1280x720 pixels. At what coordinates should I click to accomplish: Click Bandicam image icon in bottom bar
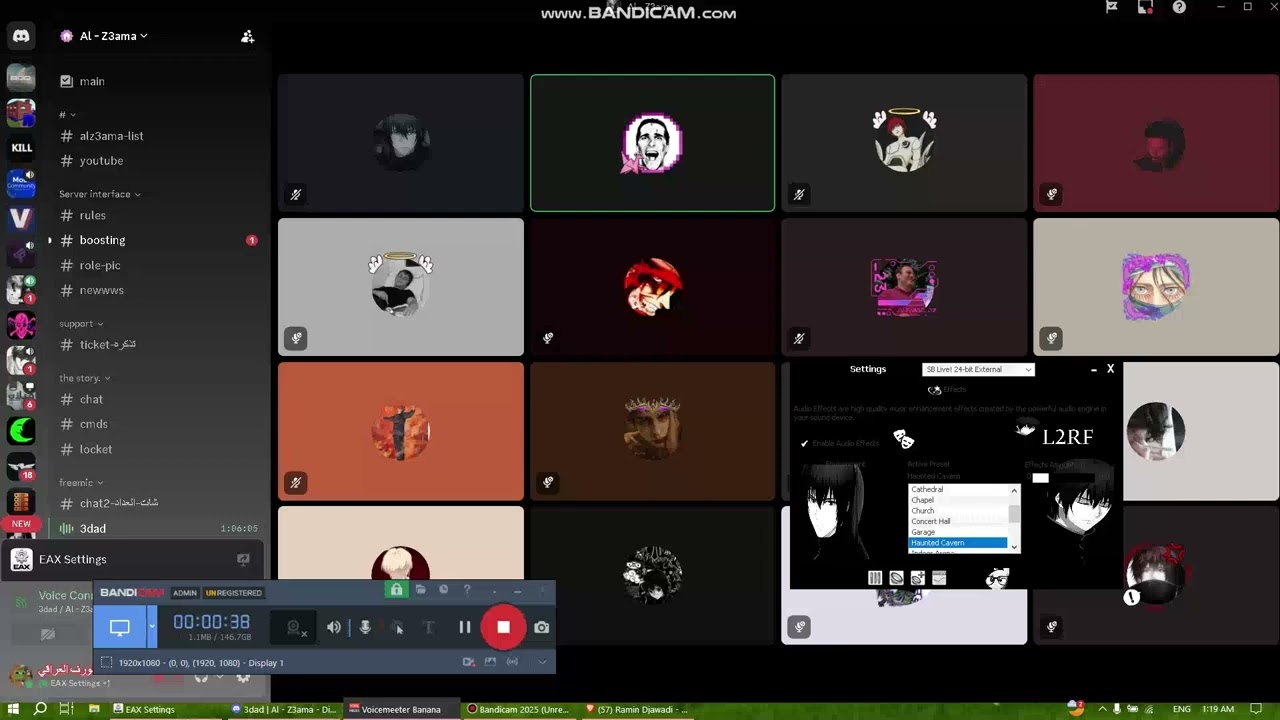(x=490, y=661)
